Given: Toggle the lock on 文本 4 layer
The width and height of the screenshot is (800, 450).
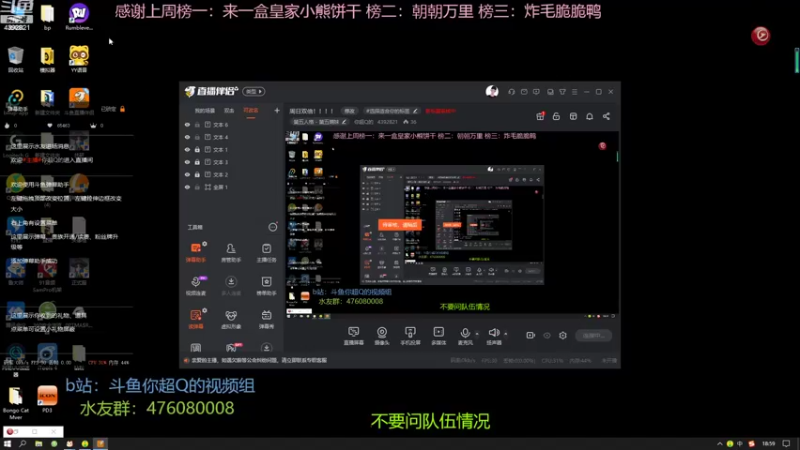Looking at the screenshot, I should coord(197,137).
